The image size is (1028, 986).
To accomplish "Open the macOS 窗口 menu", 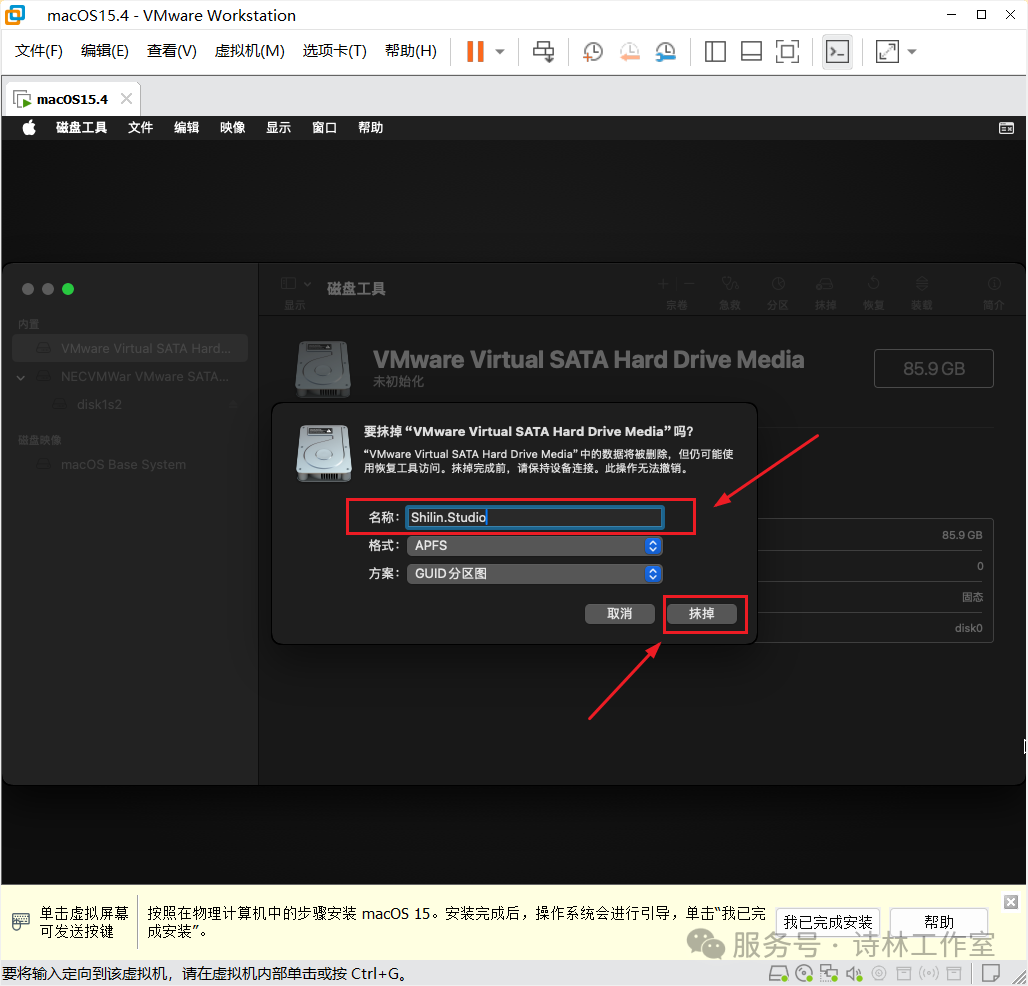I will [x=325, y=127].
